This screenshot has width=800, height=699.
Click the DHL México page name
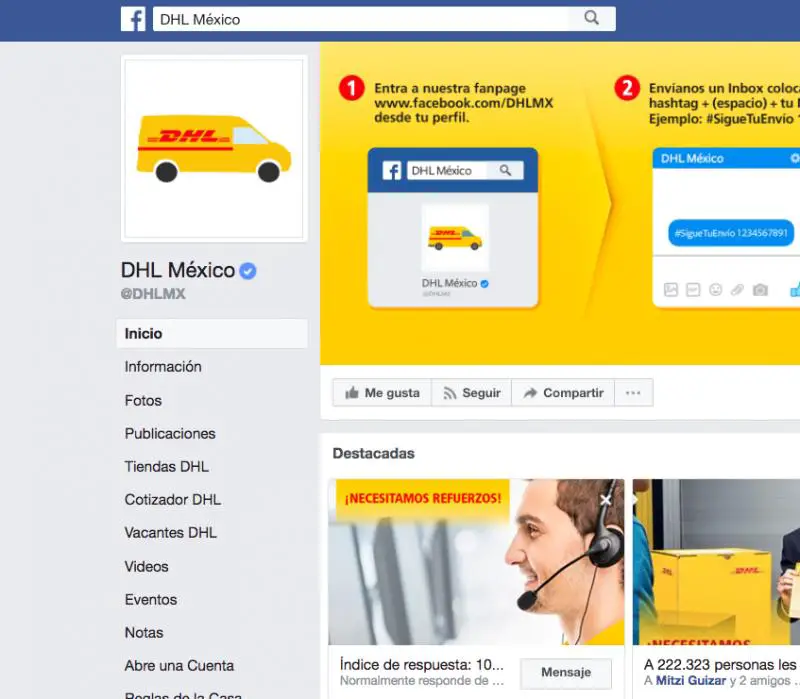(178, 270)
